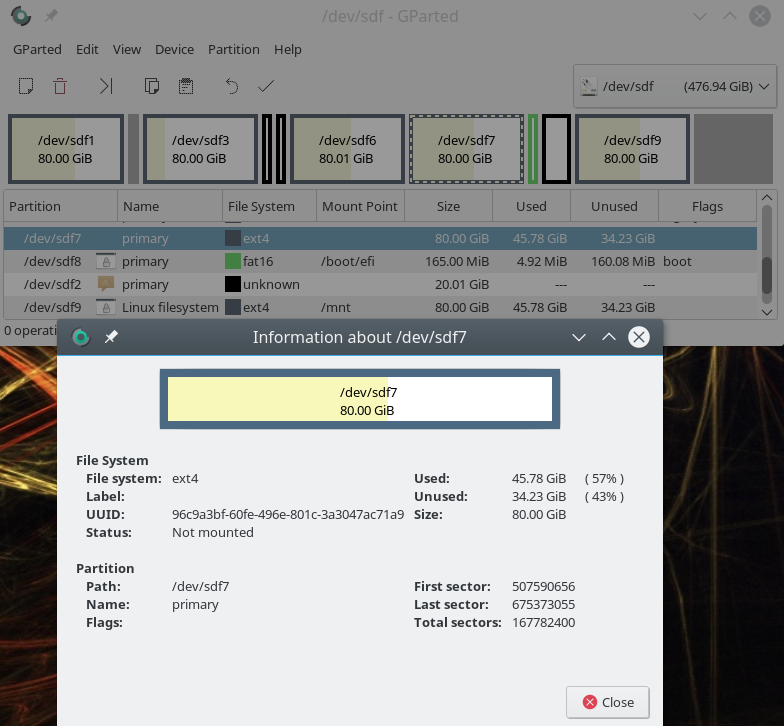Select /dev/sdf3 block in disk map
The height and width of the screenshot is (726, 784).
tap(200, 149)
